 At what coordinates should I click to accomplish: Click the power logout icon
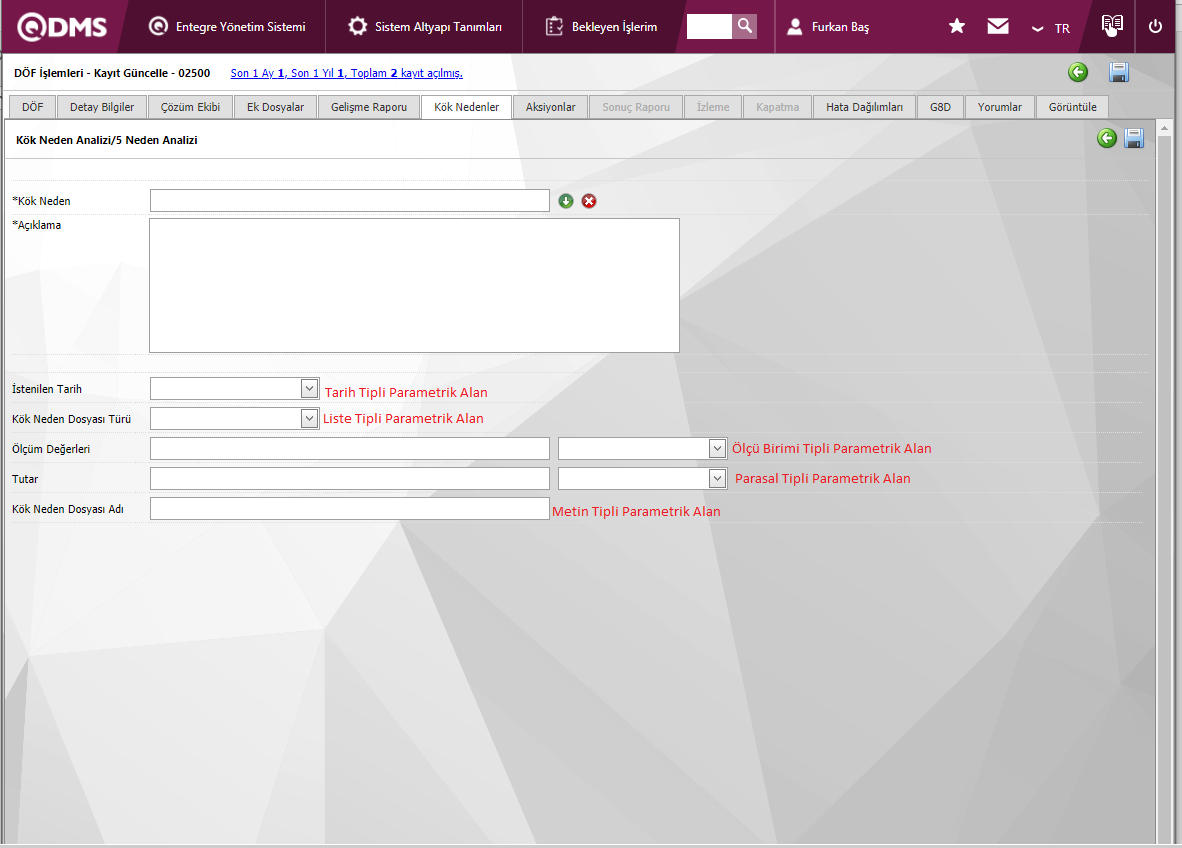pos(1155,26)
